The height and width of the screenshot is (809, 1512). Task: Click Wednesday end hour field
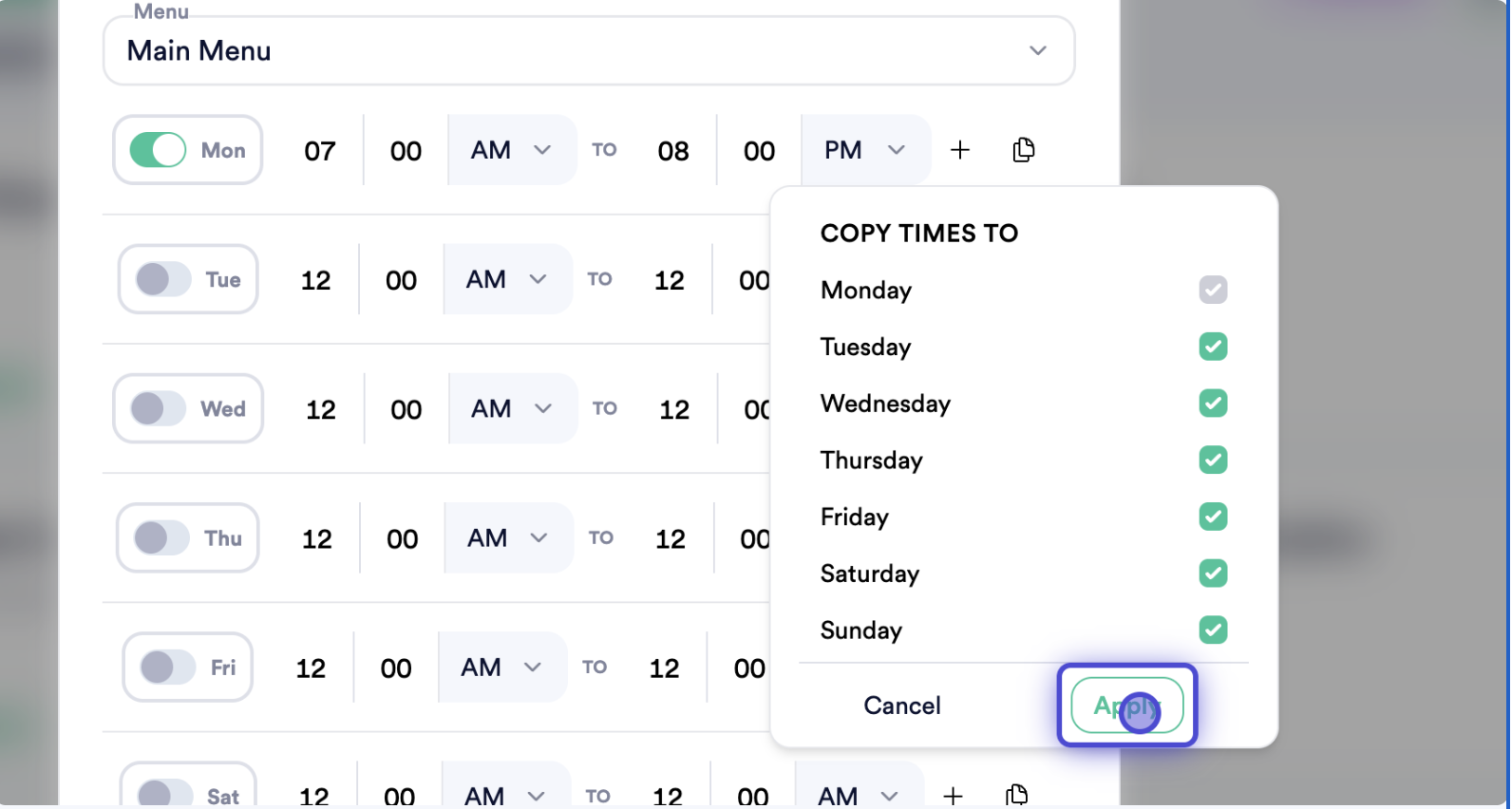(674, 409)
